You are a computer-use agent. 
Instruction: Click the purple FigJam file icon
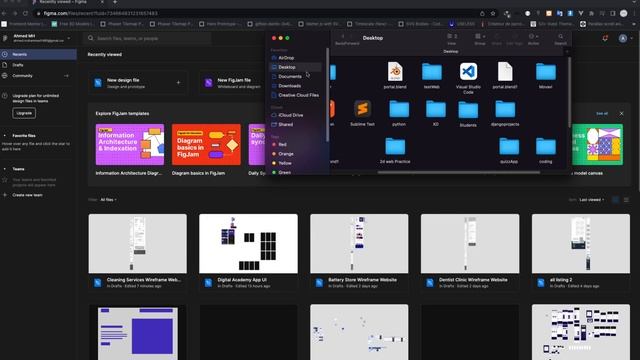[x=209, y=83]
